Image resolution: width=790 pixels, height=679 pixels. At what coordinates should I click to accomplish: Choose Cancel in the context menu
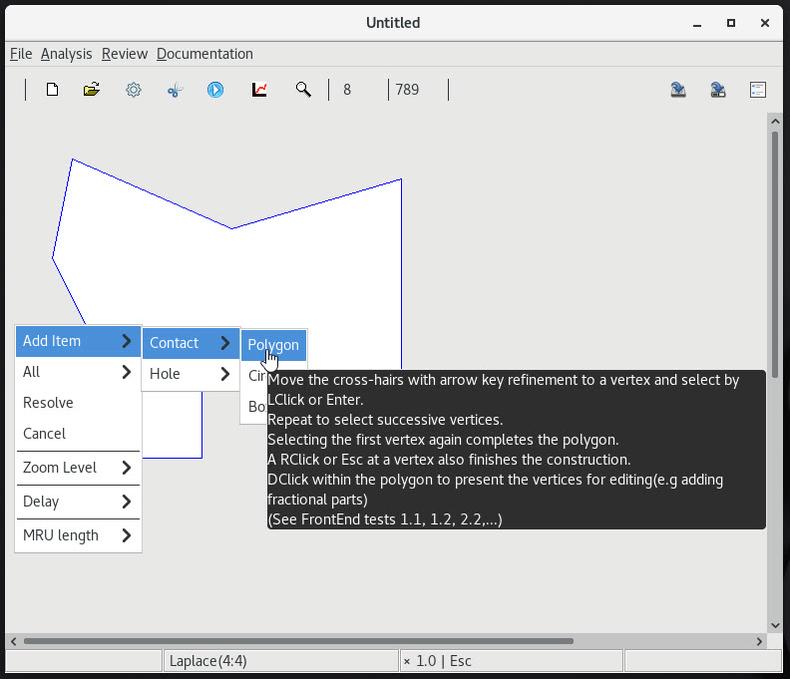coord(44,434)
